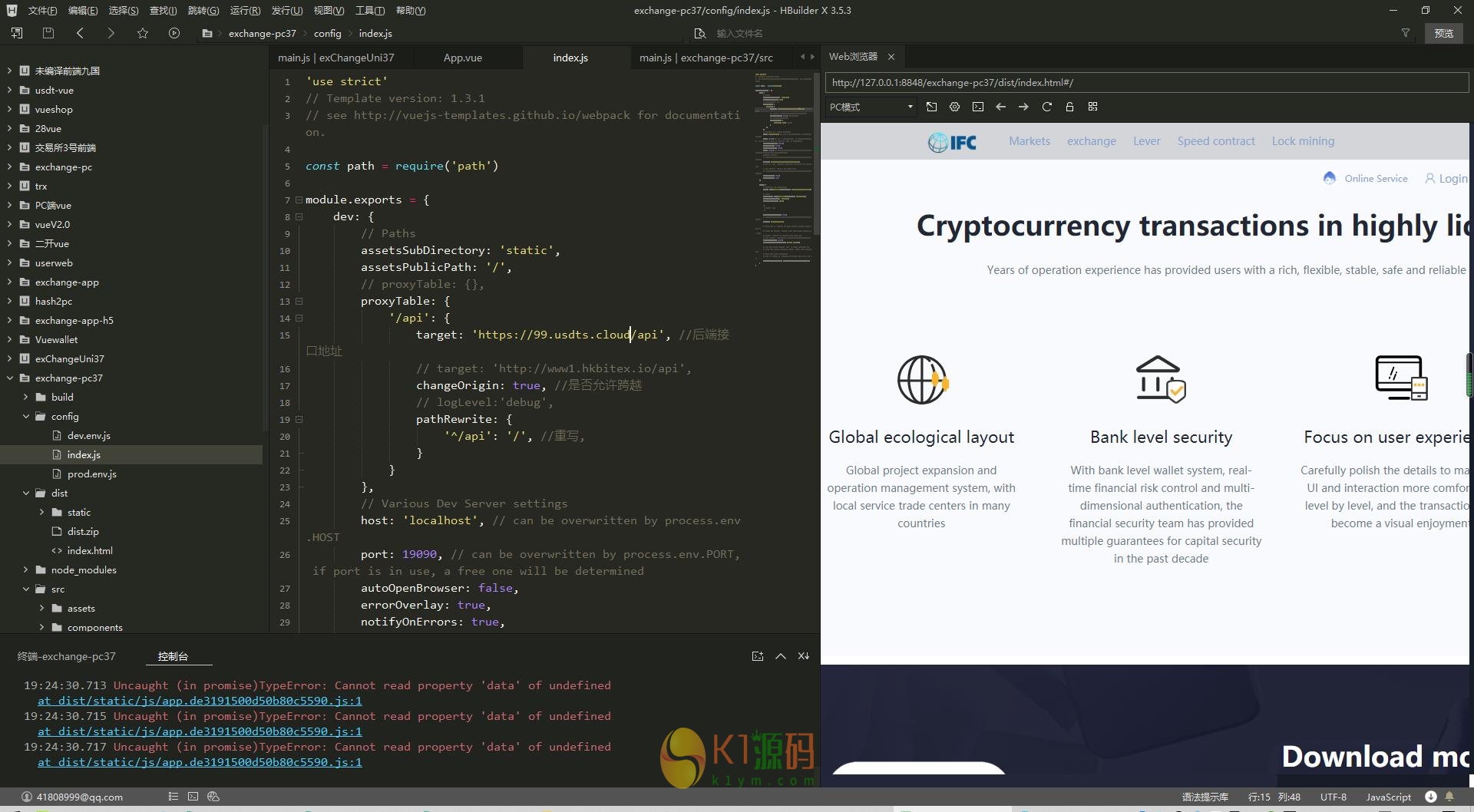Collapse the config folder
This screenshot has height=812, width=1474.
26,416
